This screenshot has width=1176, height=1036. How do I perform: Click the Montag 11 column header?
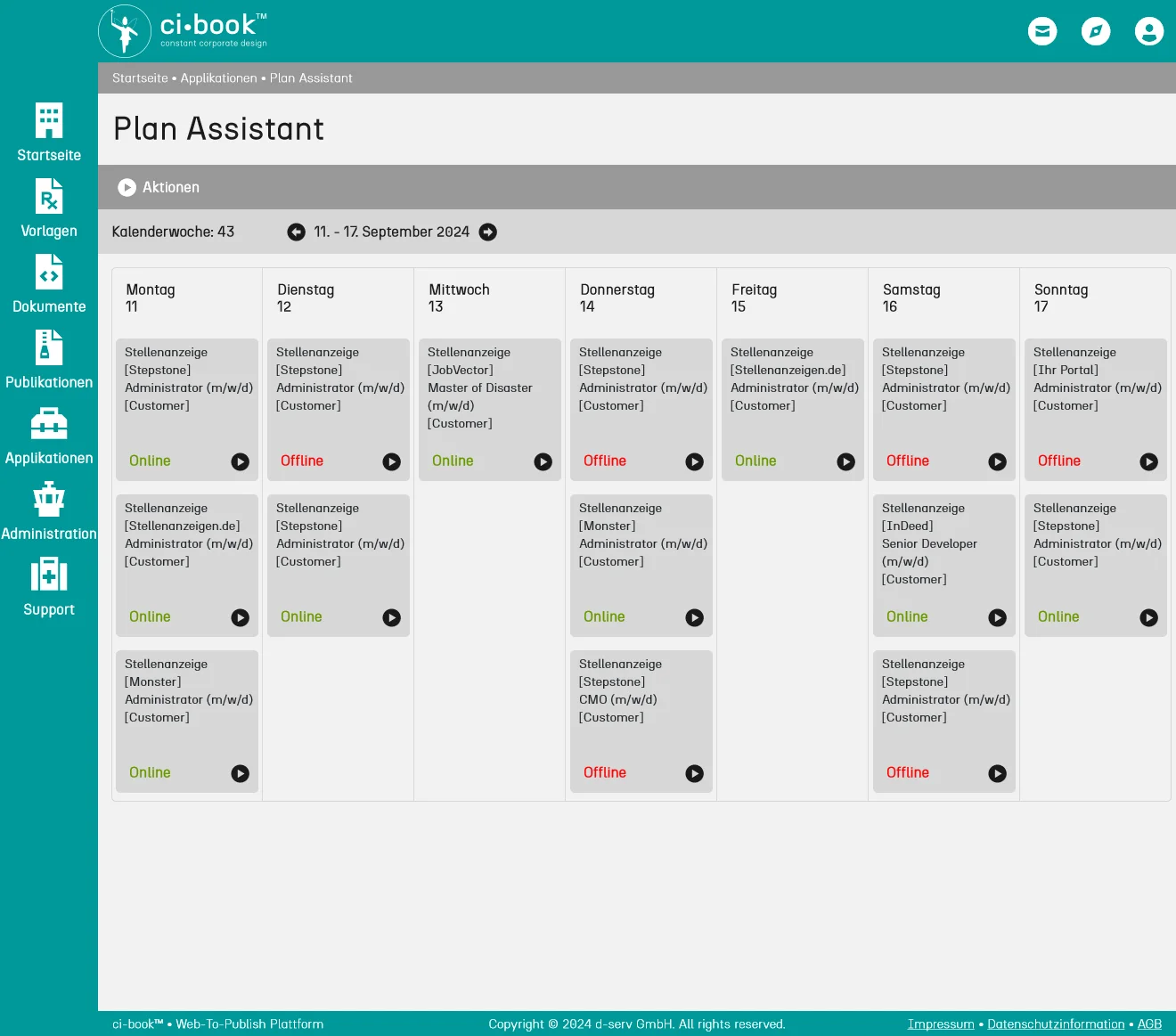click(x=151, y=298)
